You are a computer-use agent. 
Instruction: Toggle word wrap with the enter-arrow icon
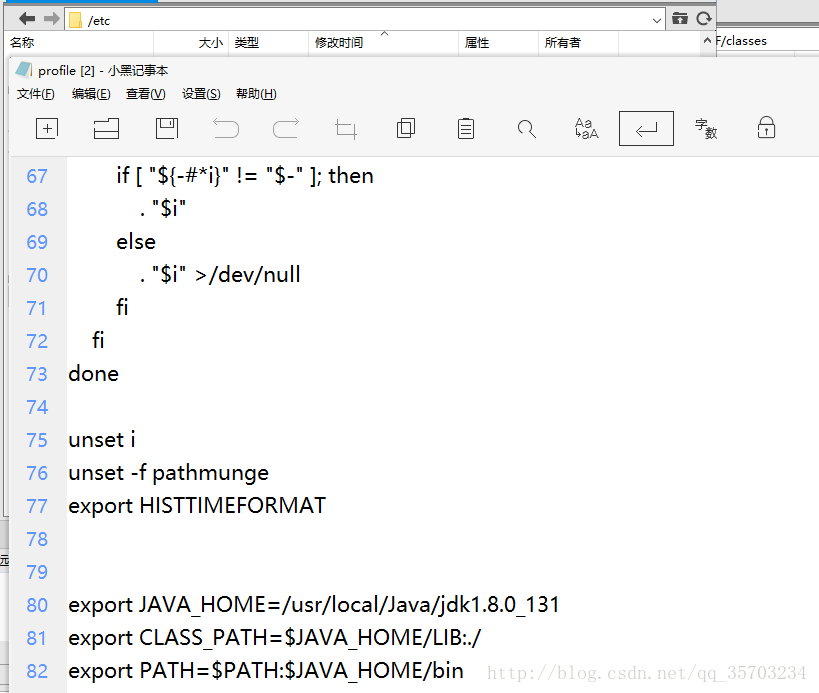pyautogui.click(x=645, y=128)
